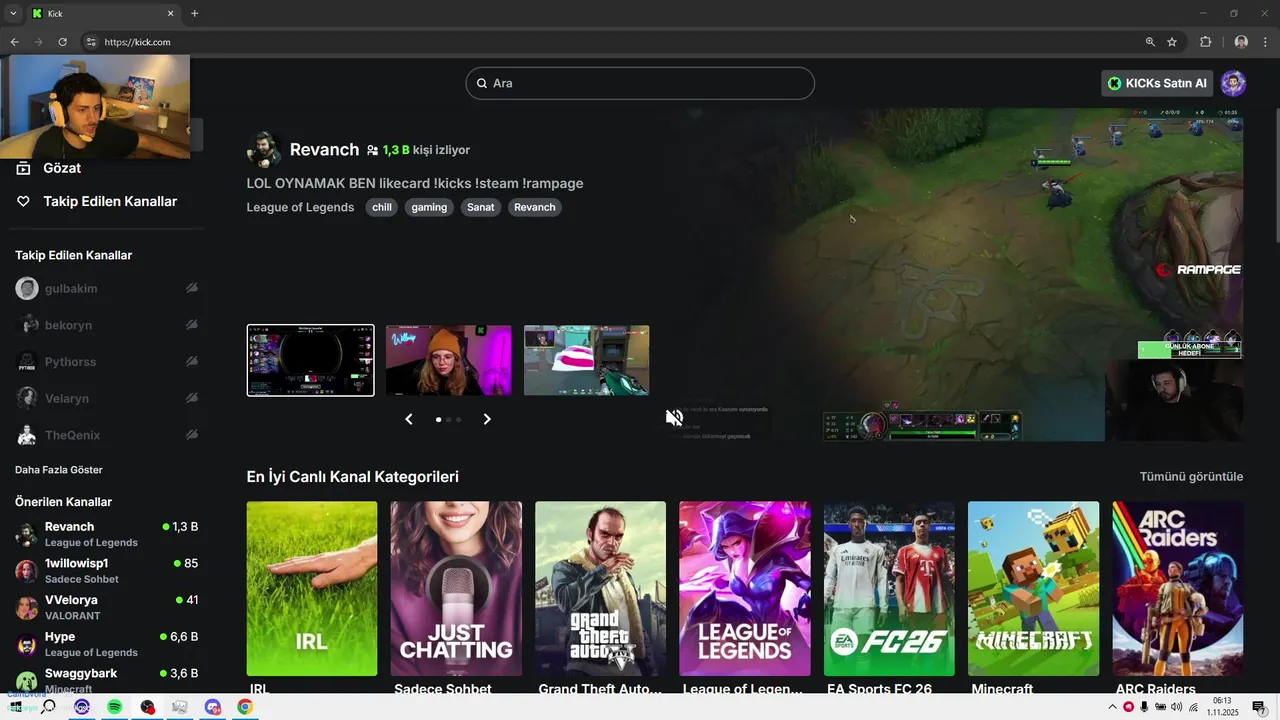Screen dimensions: 1280x720
Task: Open the Revanch channel name in banner
Action: tap(324, 149)
